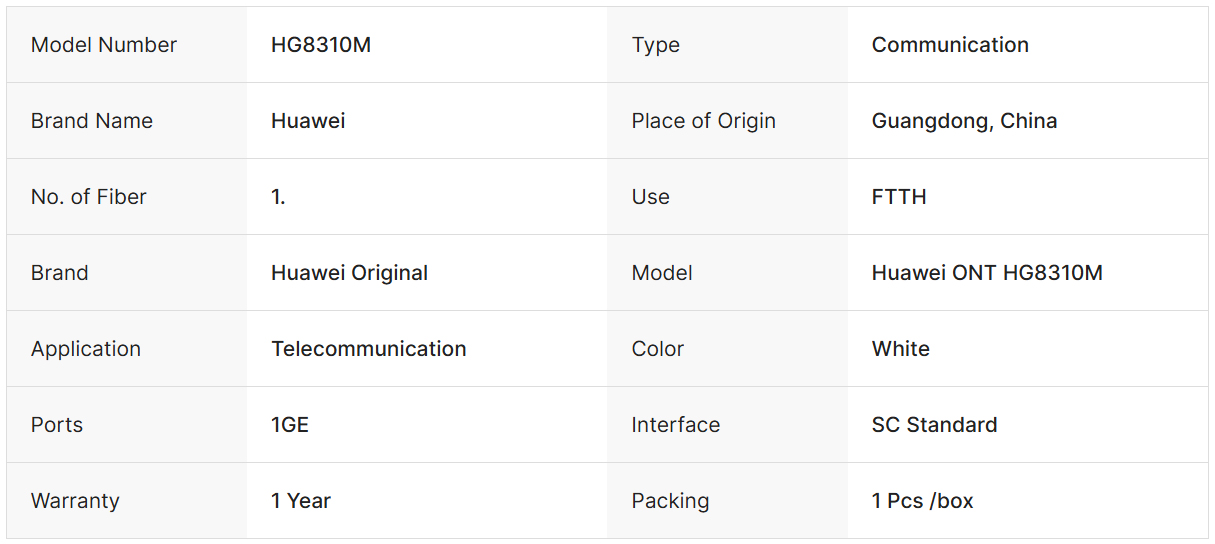Select the SC Standard interface value
Viewport: 1215px width, 544px height.
click(934, 425)
